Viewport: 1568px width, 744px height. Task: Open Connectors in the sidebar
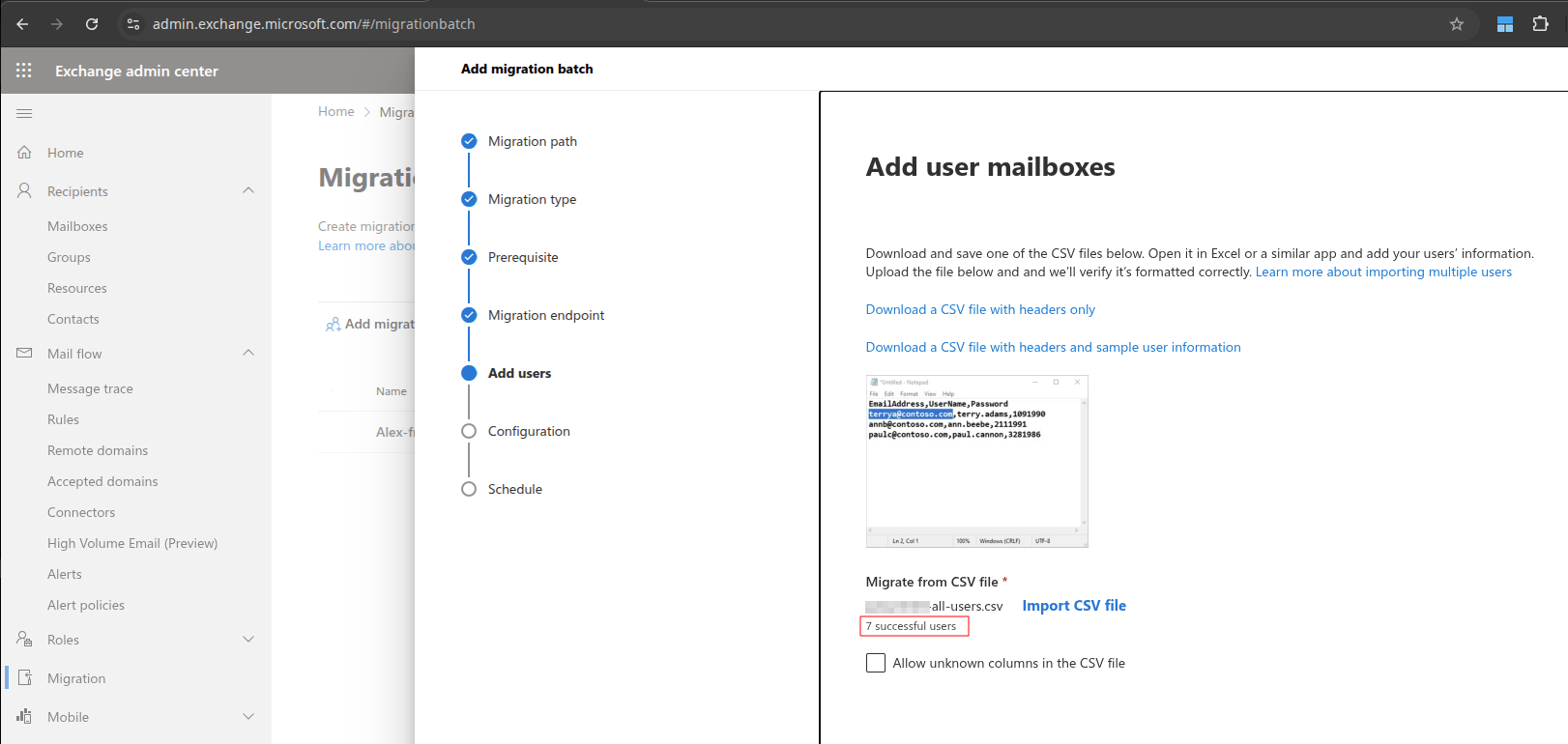point(81,512)
